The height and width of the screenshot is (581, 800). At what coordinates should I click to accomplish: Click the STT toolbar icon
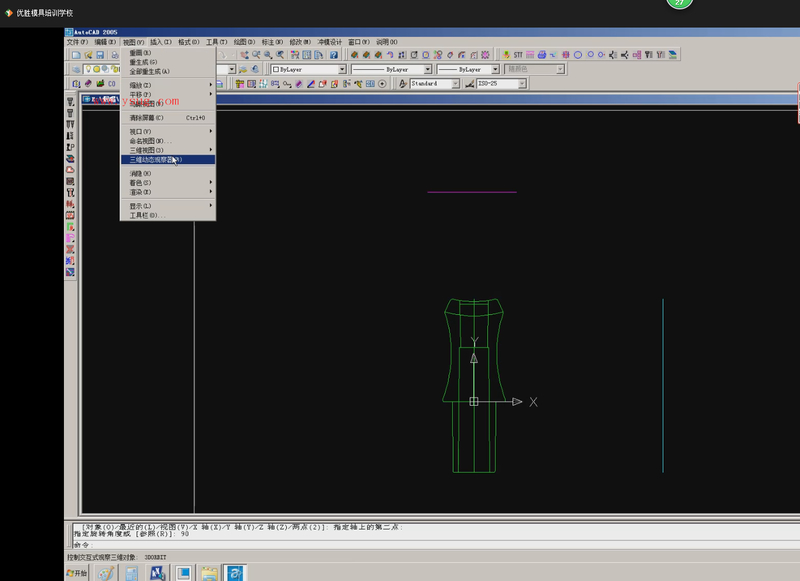[x=518, y=55]
